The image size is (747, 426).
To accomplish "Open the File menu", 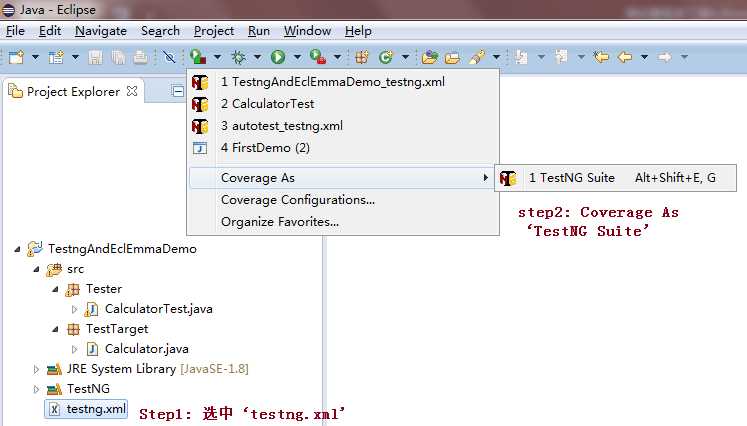I will tap(15, 31).
